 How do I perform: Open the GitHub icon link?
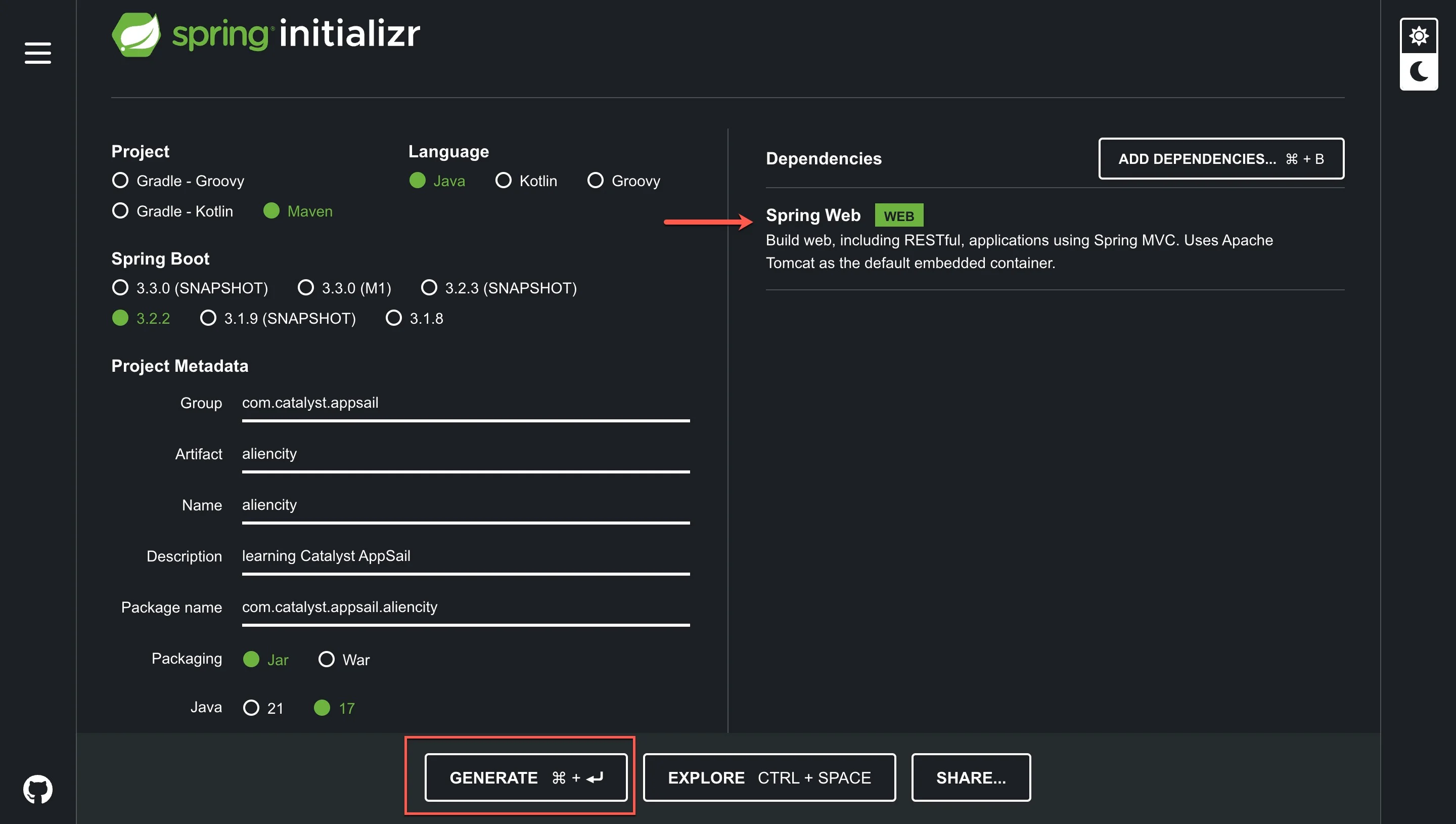[37, 789]
